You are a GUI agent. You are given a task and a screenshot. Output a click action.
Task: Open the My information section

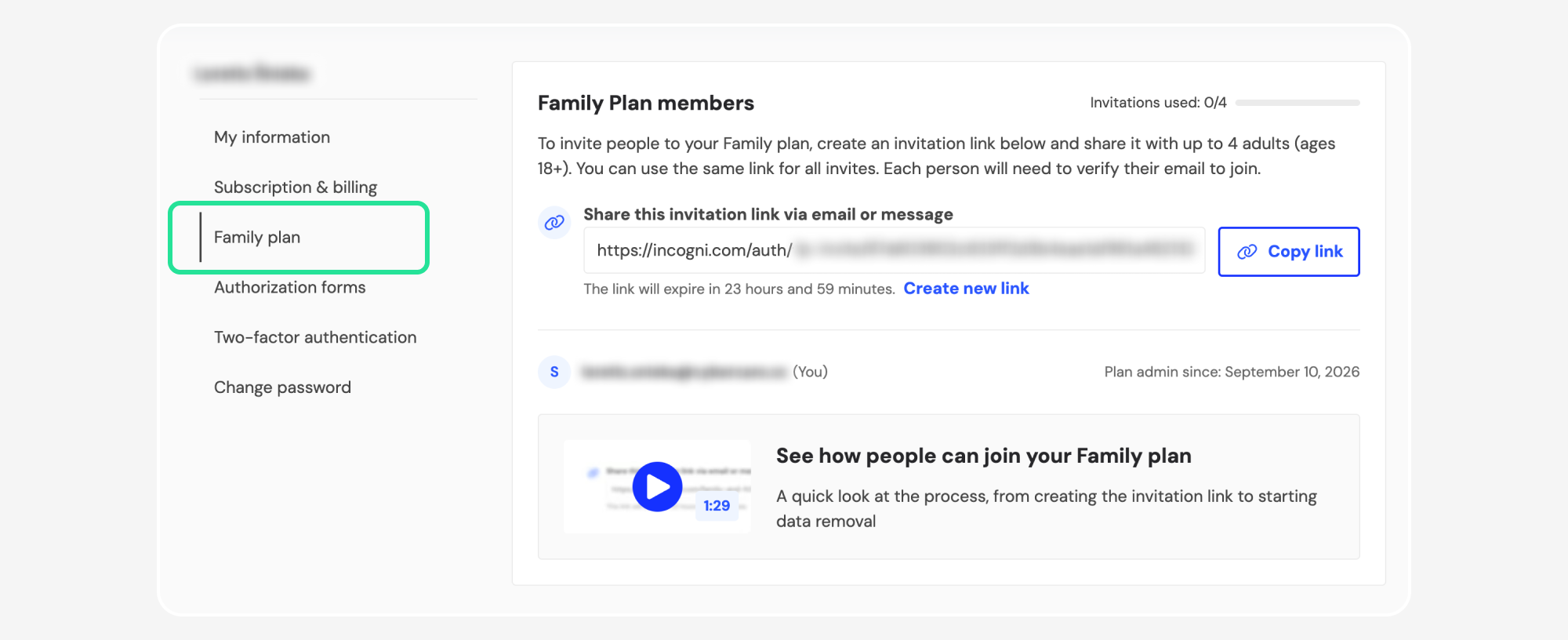272,137
